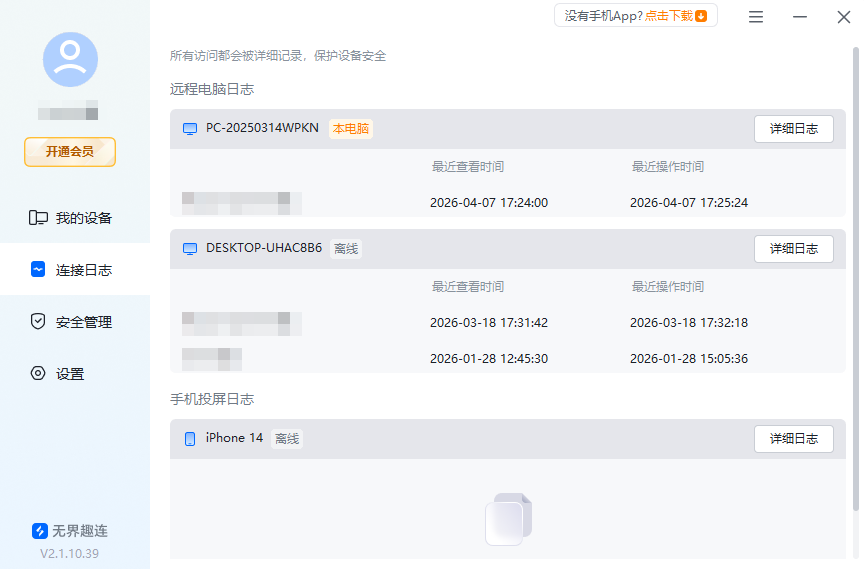
Task: Go to the 安全管理 menu item
Action: point(84,322)
